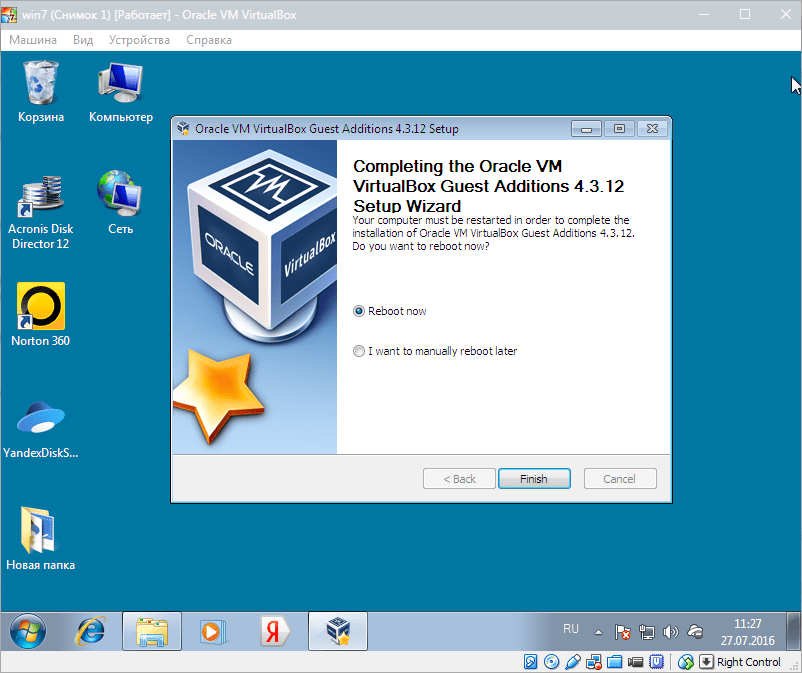Open Windows Media Player from taskbar
The width and height of the screenshot is (802, 673).
pos(212,630)
